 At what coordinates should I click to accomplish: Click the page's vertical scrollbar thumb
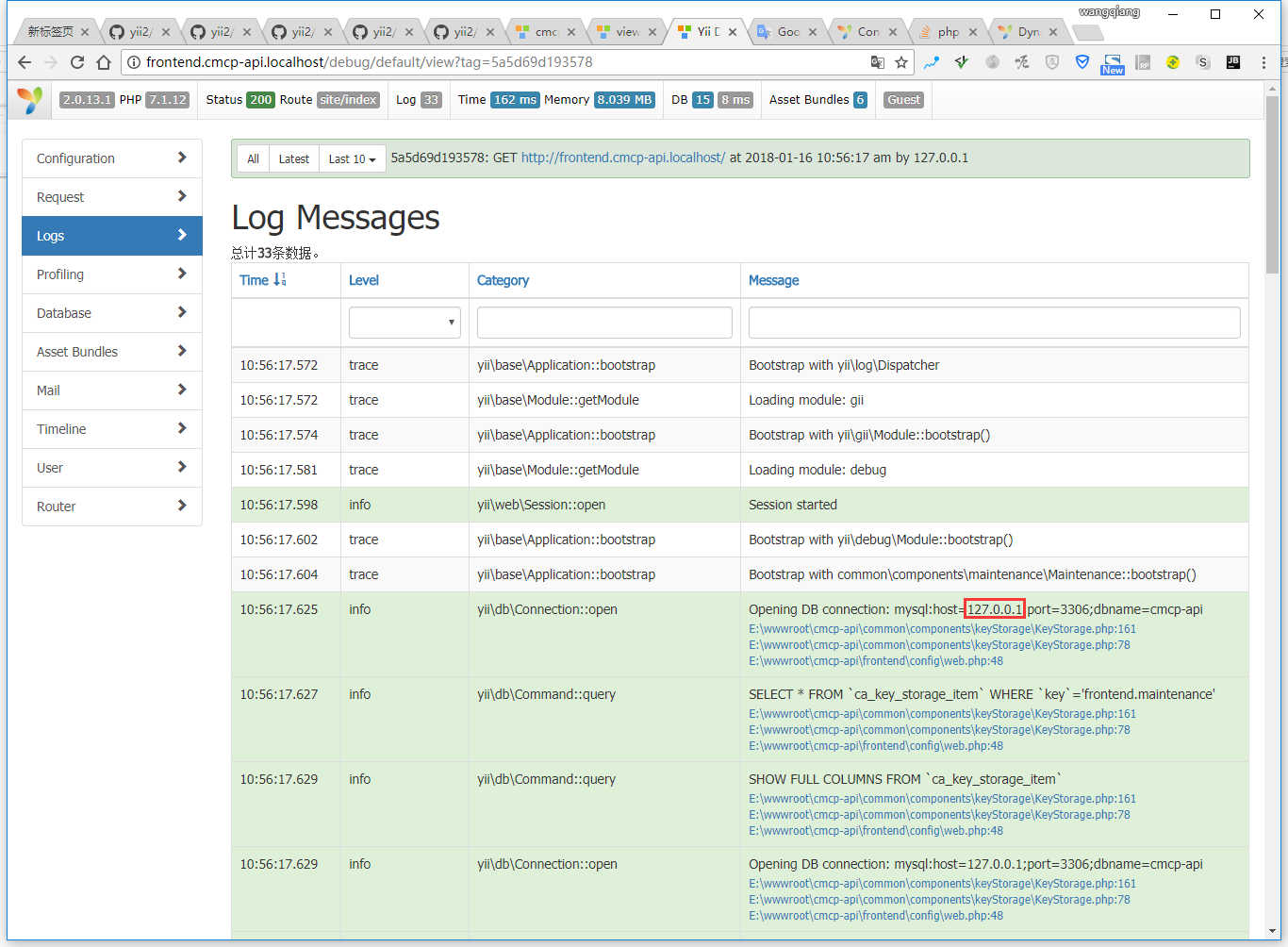(1272, 170)
